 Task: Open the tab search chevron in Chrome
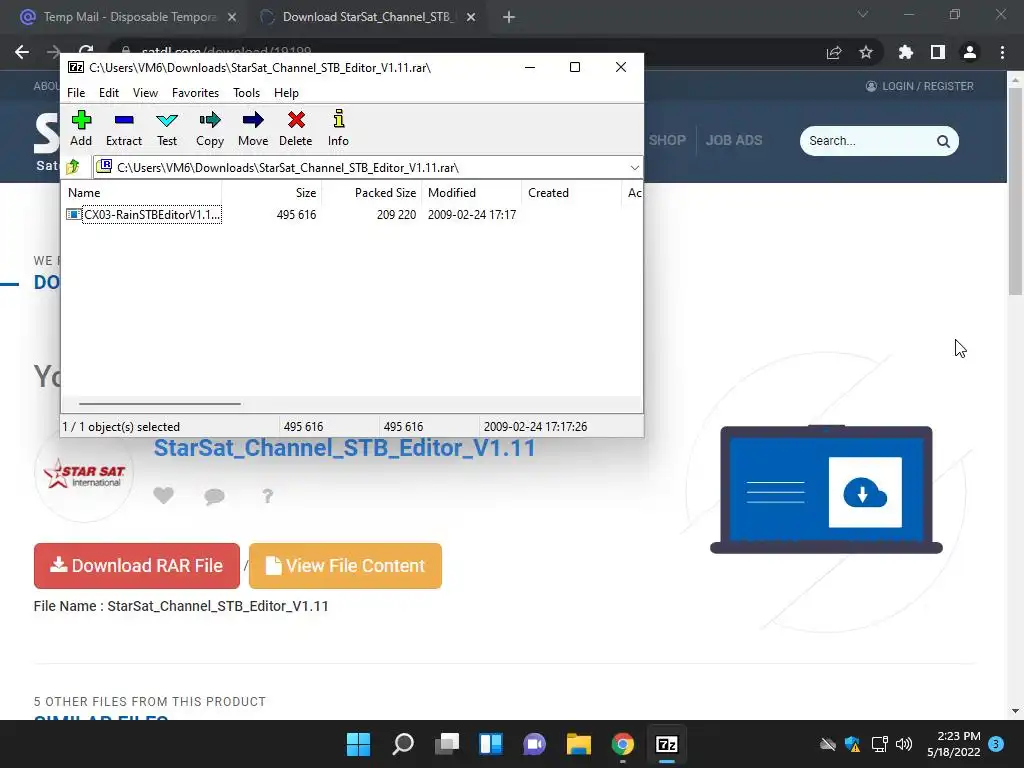coord(863,14)
